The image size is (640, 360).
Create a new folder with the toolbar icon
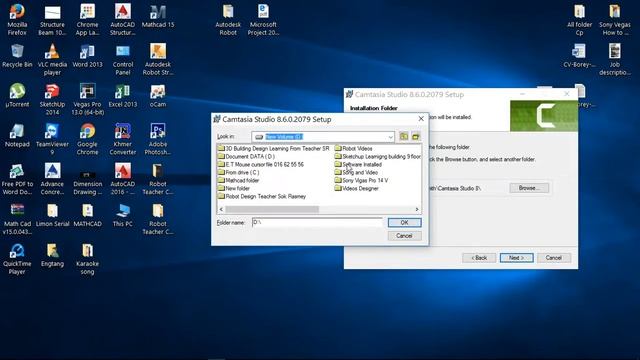click(416, 137)
